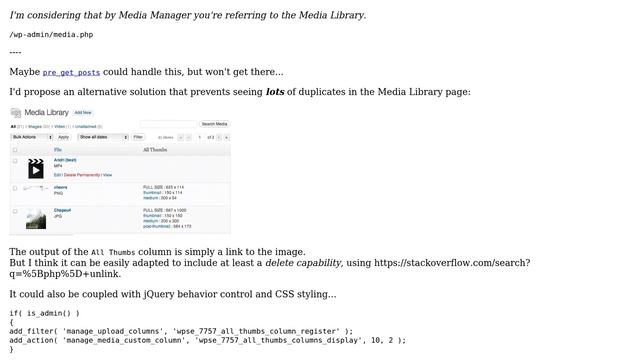Go to the next page arrow
The width and height of the screenshot is (640, 360).
[x=219, y=138]
